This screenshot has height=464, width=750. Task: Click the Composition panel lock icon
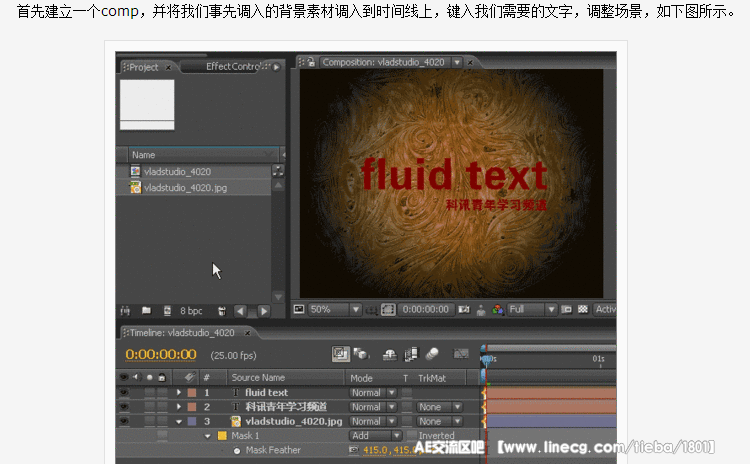click(x=311, y=62)
